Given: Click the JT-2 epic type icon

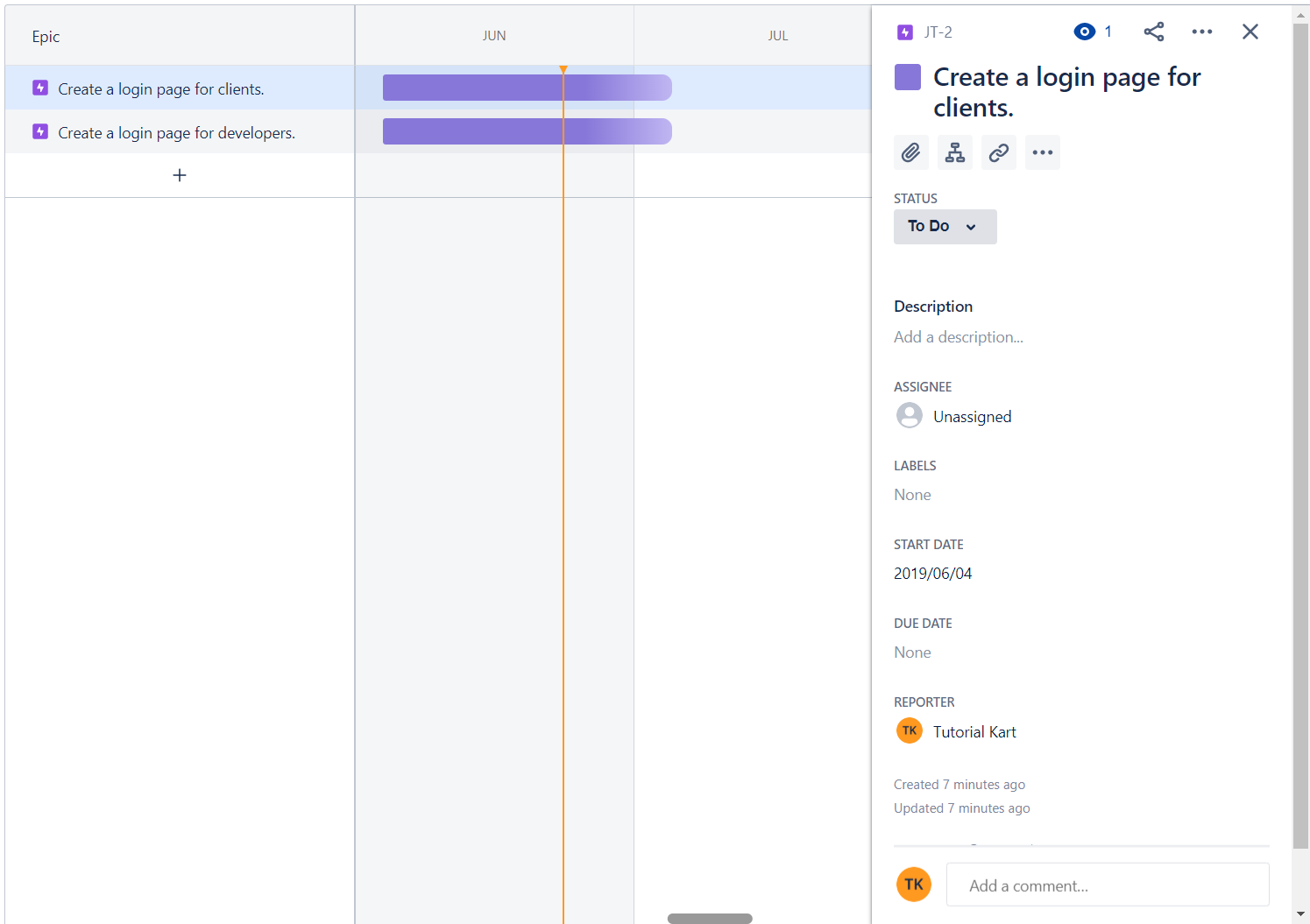Looking at the screenshot, I should point(905,32).
